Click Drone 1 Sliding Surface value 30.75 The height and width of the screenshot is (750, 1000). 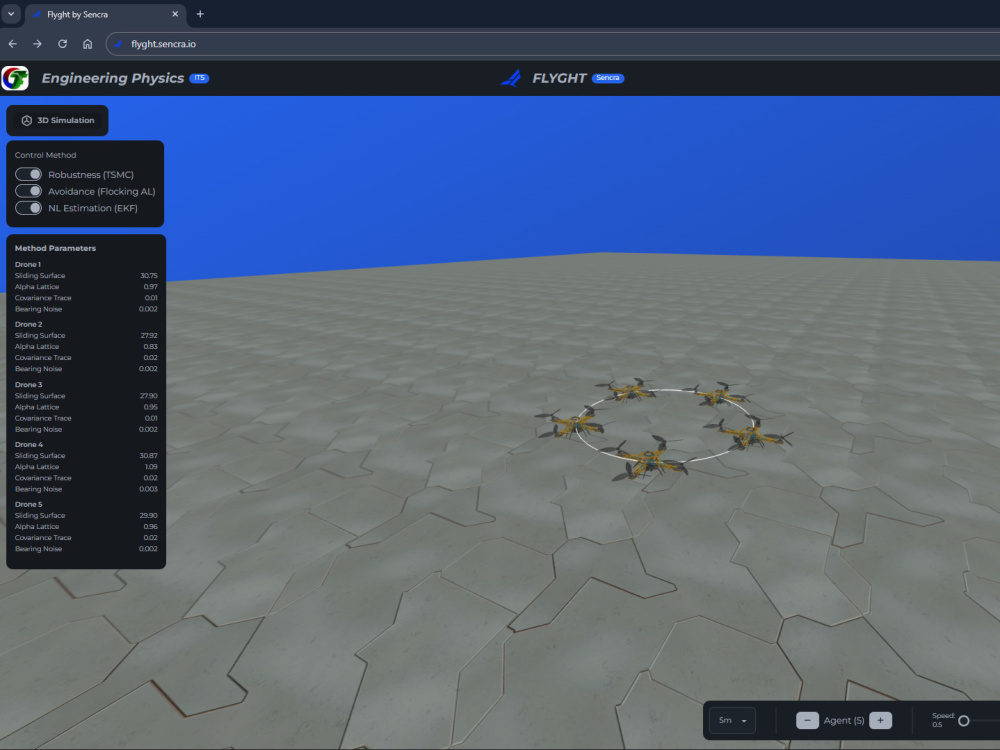click(149, 276)
